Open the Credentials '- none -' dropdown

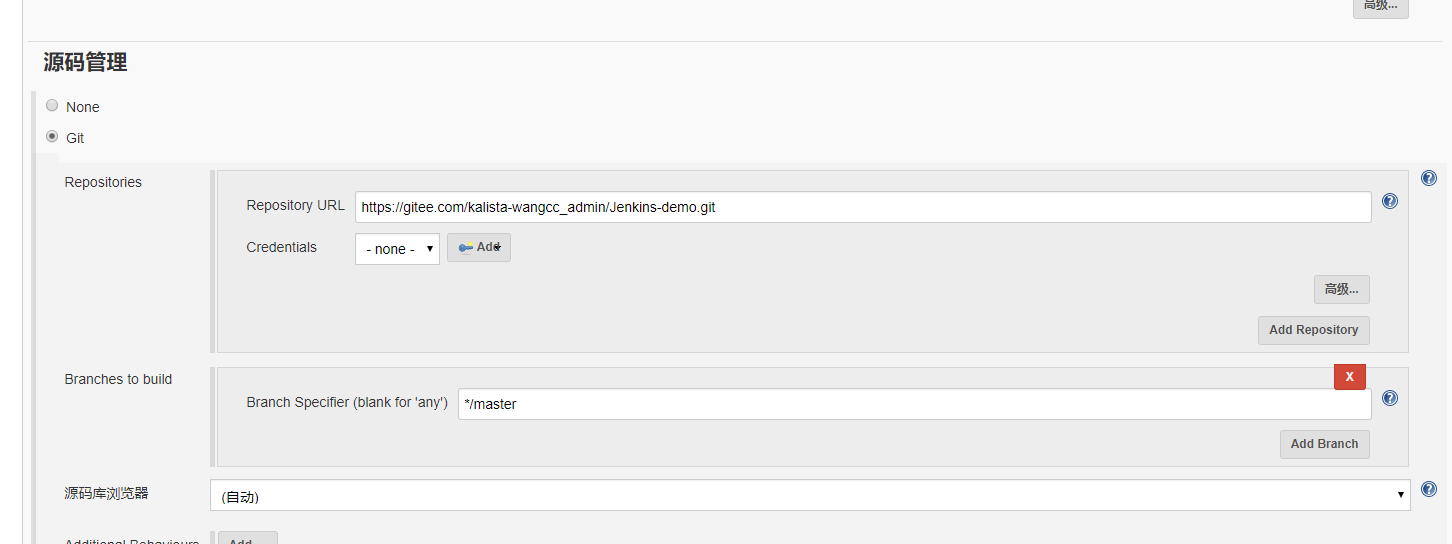(397, 249)
